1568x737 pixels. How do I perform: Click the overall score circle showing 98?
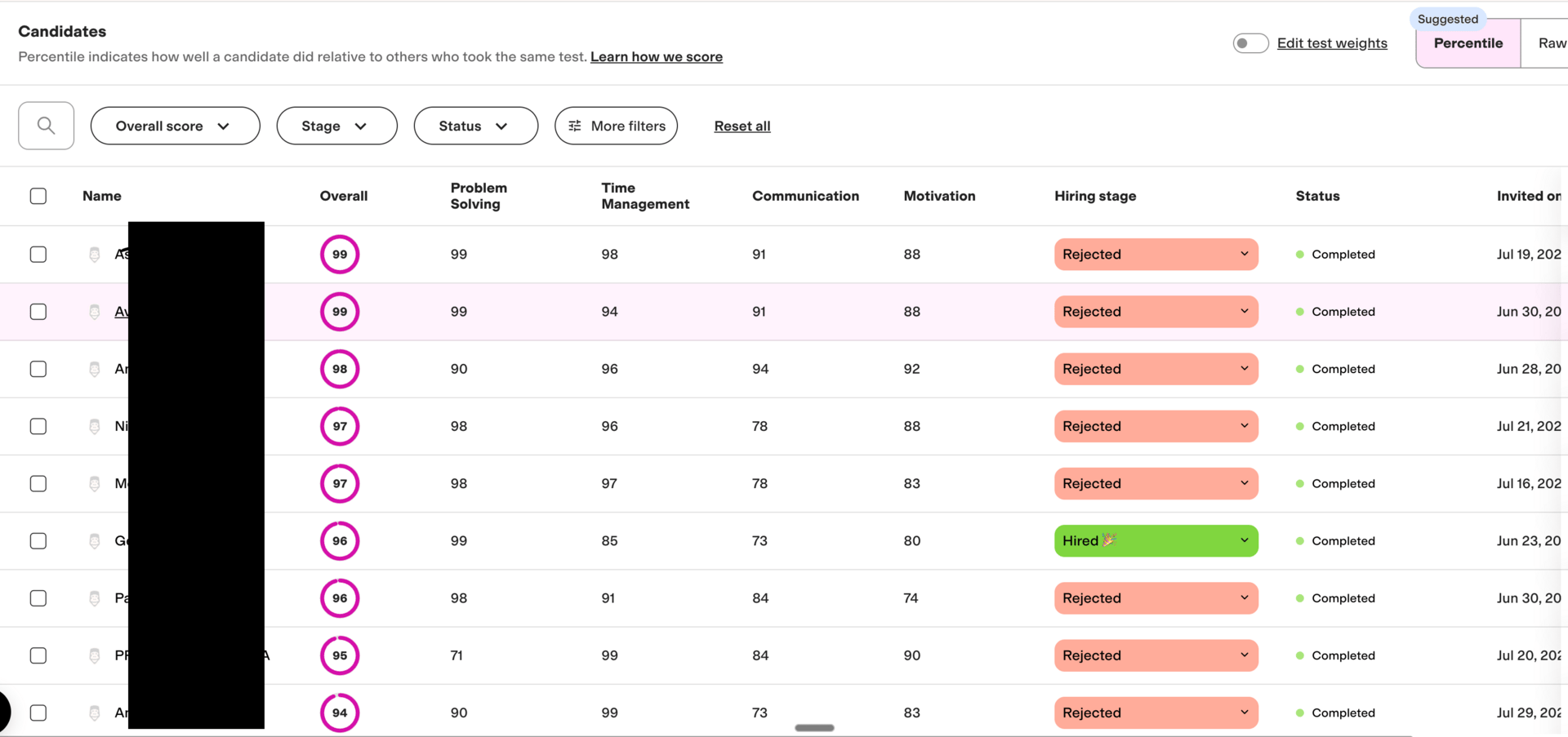tap(340, 369)
